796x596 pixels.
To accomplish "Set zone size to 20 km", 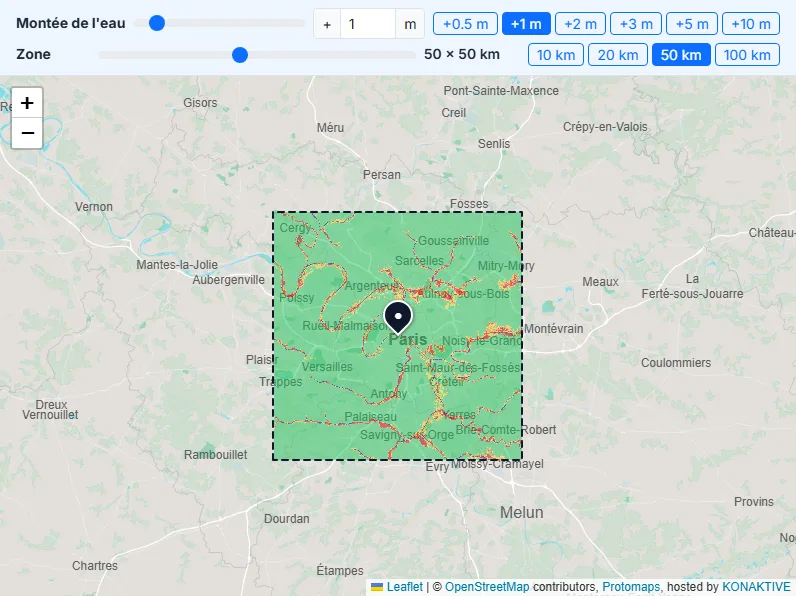I will coord(617,55).
